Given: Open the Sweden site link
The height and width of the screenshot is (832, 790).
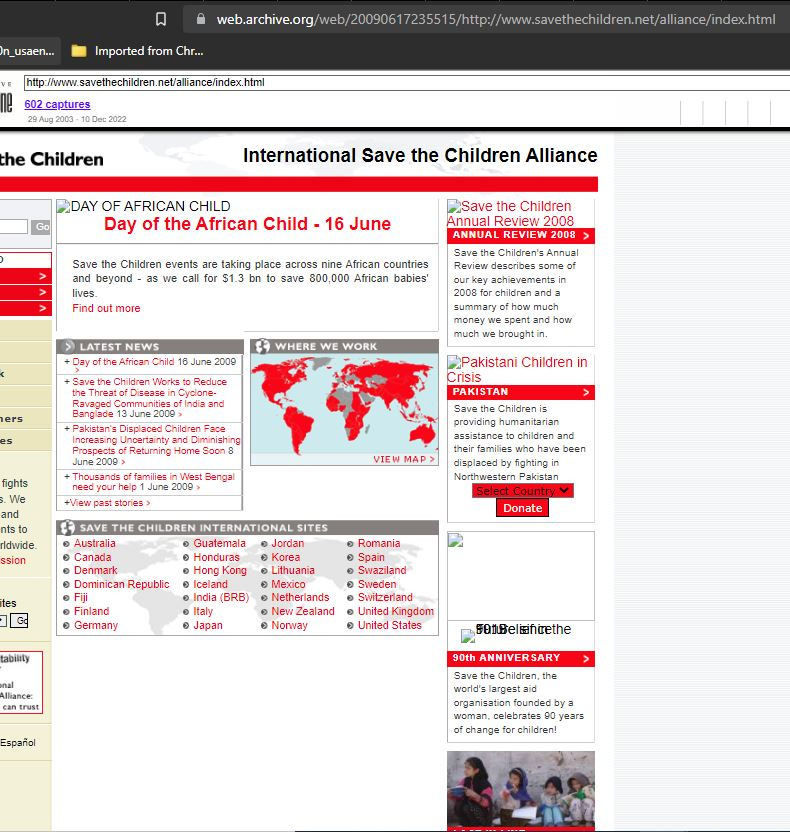Looking at the screenshot, I should (x=377, y=584).
